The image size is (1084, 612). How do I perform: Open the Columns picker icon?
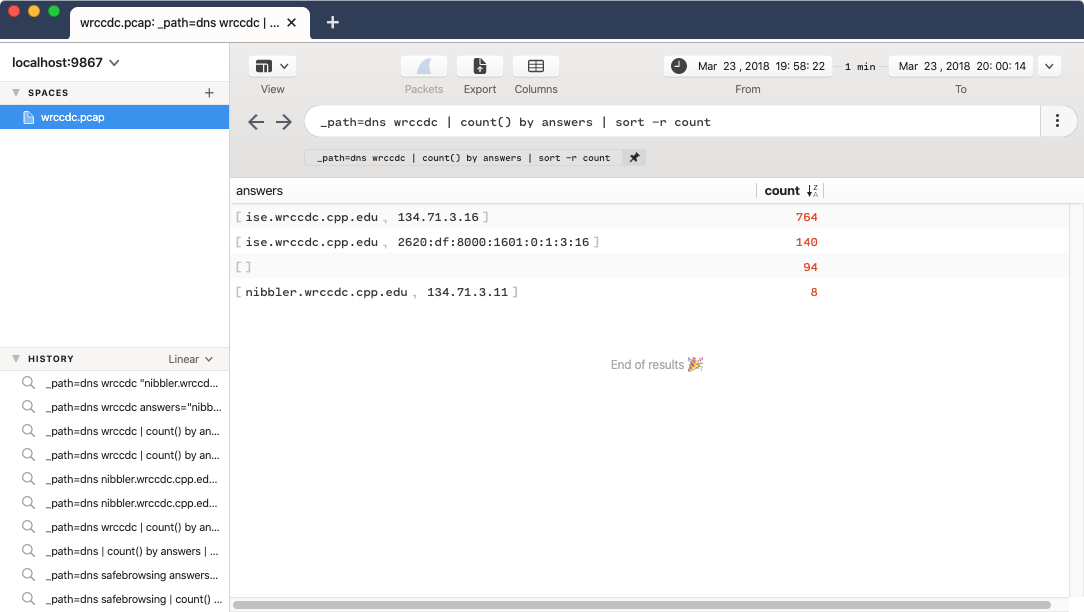535,64
